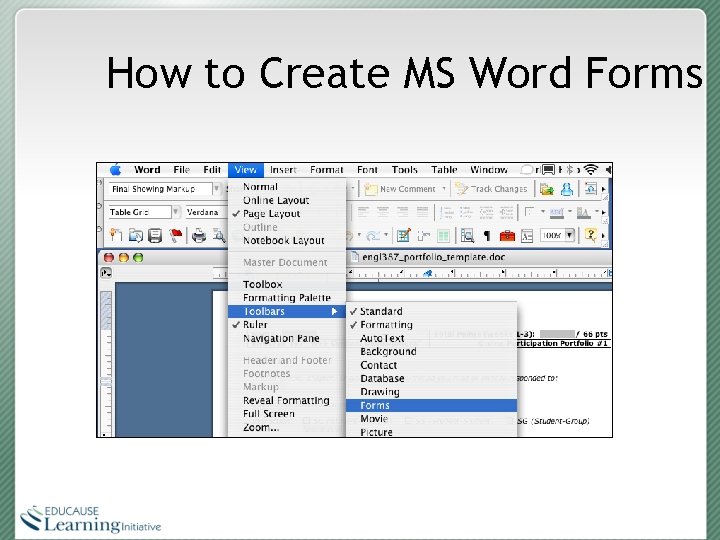Click the red Flag for Follow Up icon
720x540 pixels.
(176, 235)
